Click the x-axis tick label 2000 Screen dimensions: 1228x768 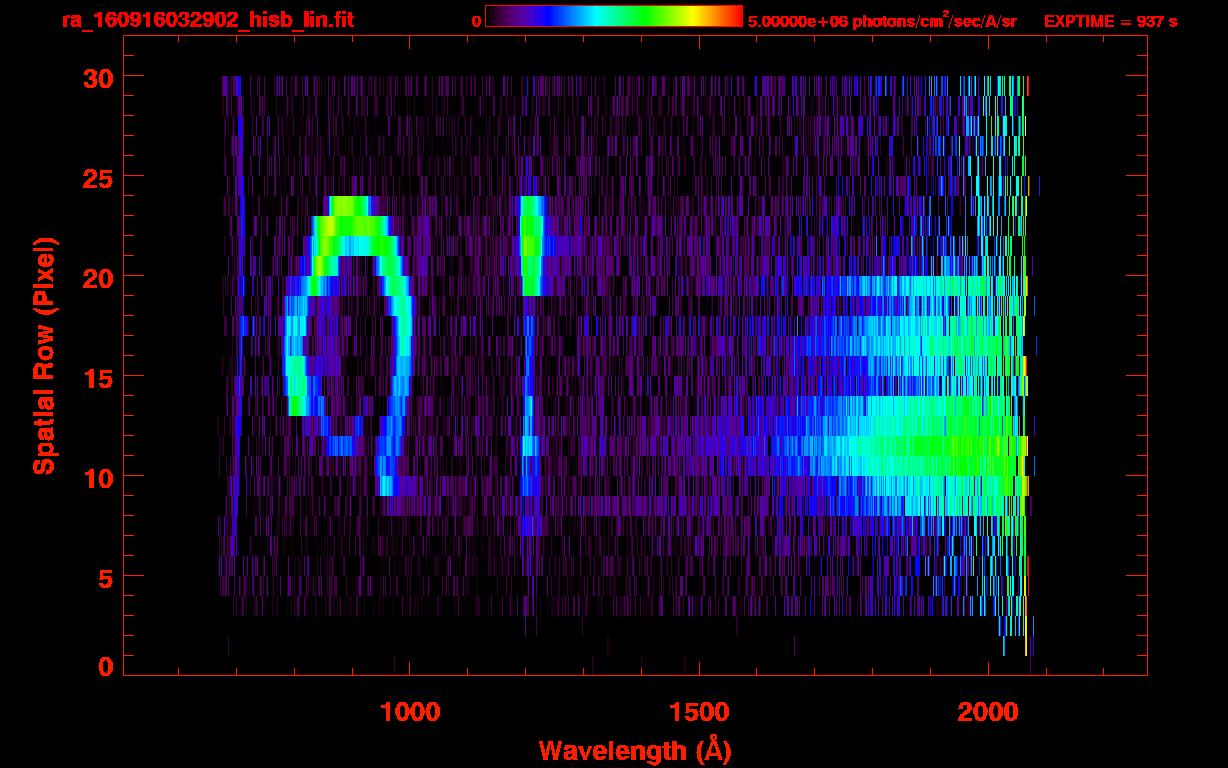pos(988,711)
